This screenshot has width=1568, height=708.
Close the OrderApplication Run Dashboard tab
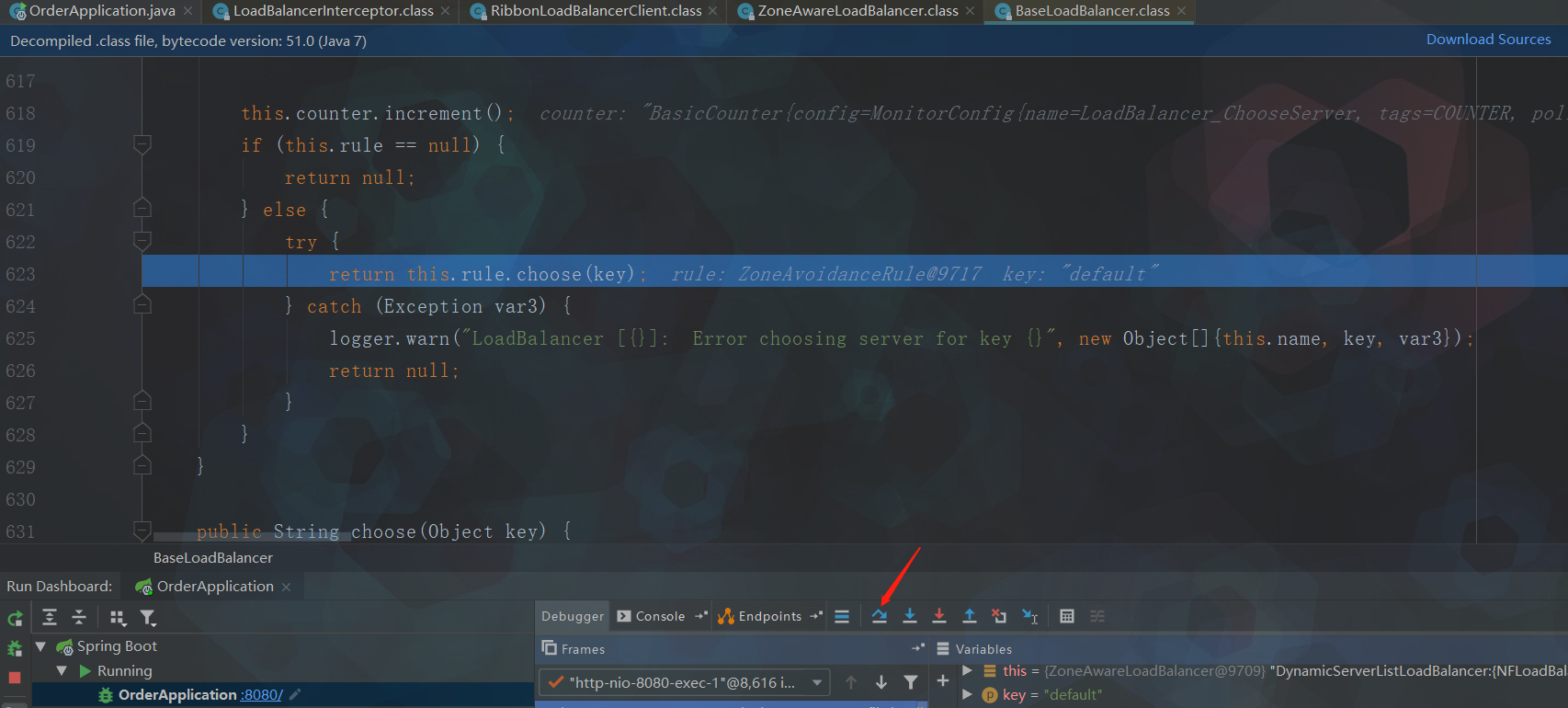tap(286, 587)
